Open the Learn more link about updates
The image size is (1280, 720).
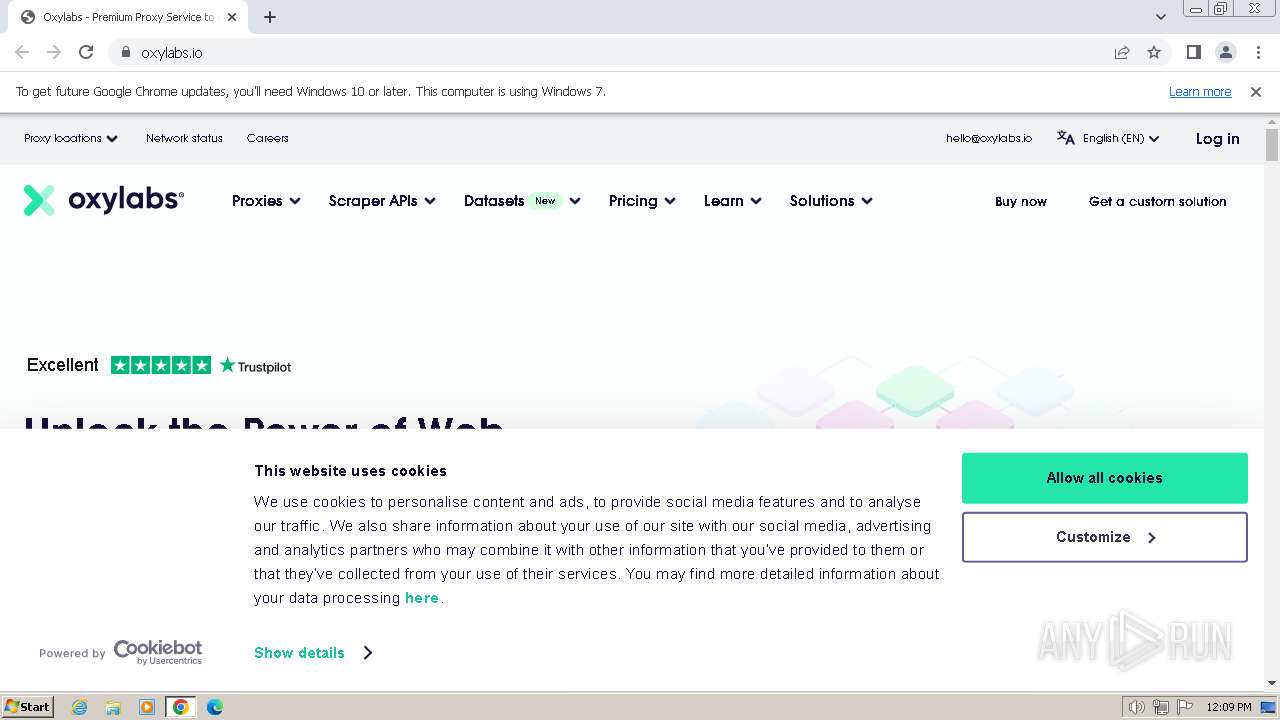(x=1200, y=91)
